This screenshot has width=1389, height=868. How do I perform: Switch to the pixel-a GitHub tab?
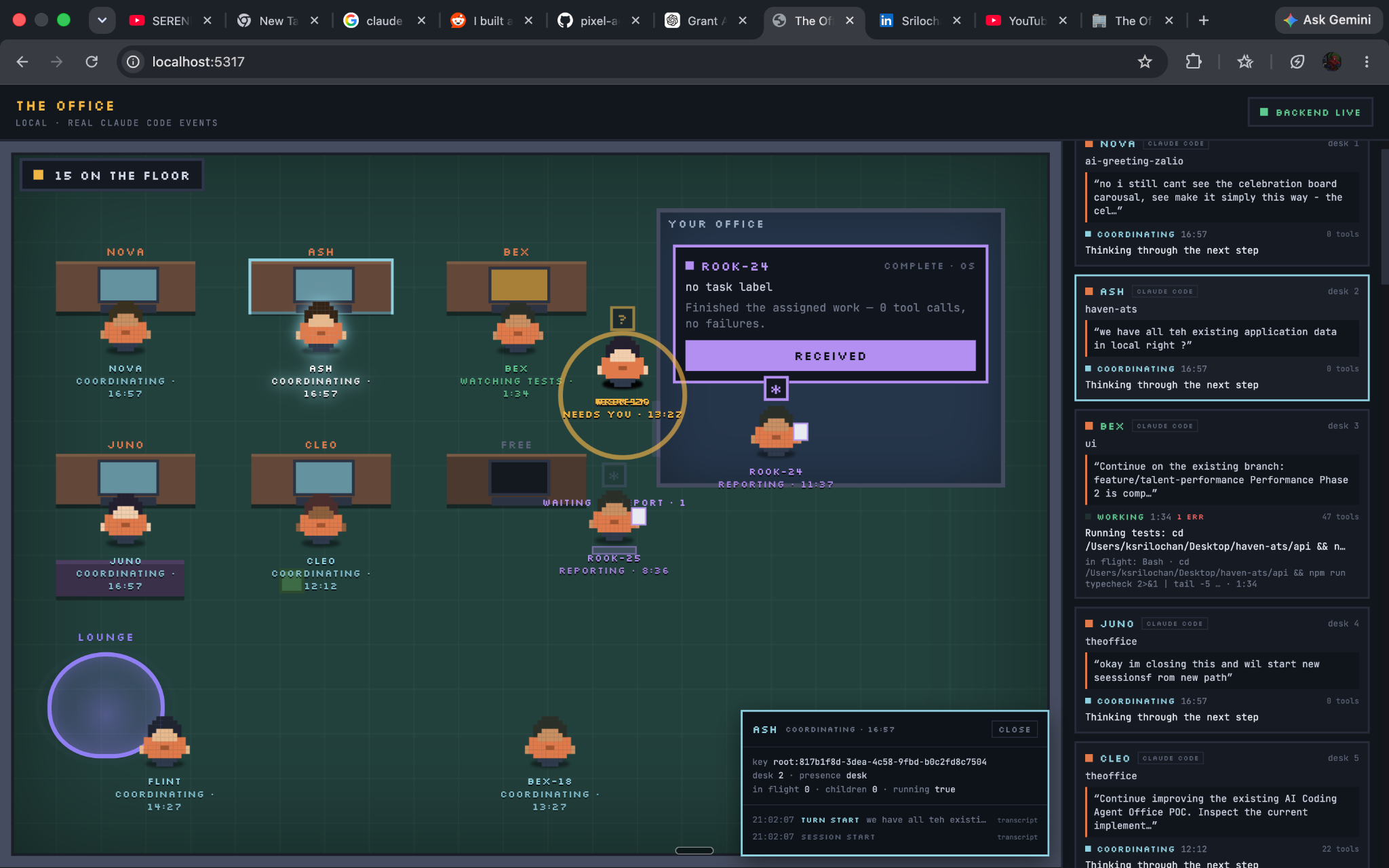point(600,20)
